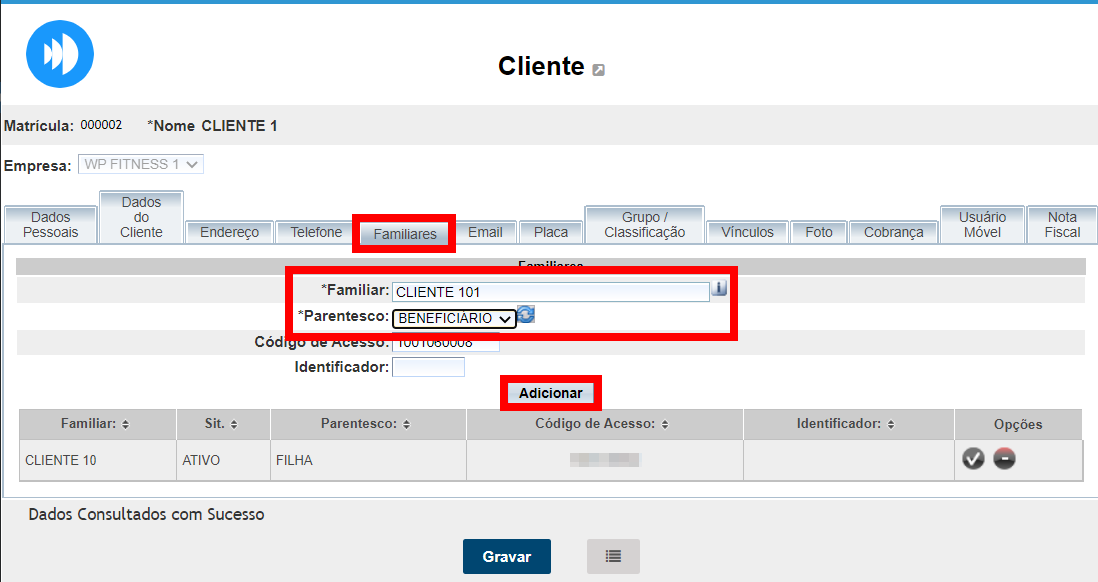Screen dimensions: 1098x582
Task: Click the checkmark icon for CLIENTE 10
Action: (x=973, y=459)
